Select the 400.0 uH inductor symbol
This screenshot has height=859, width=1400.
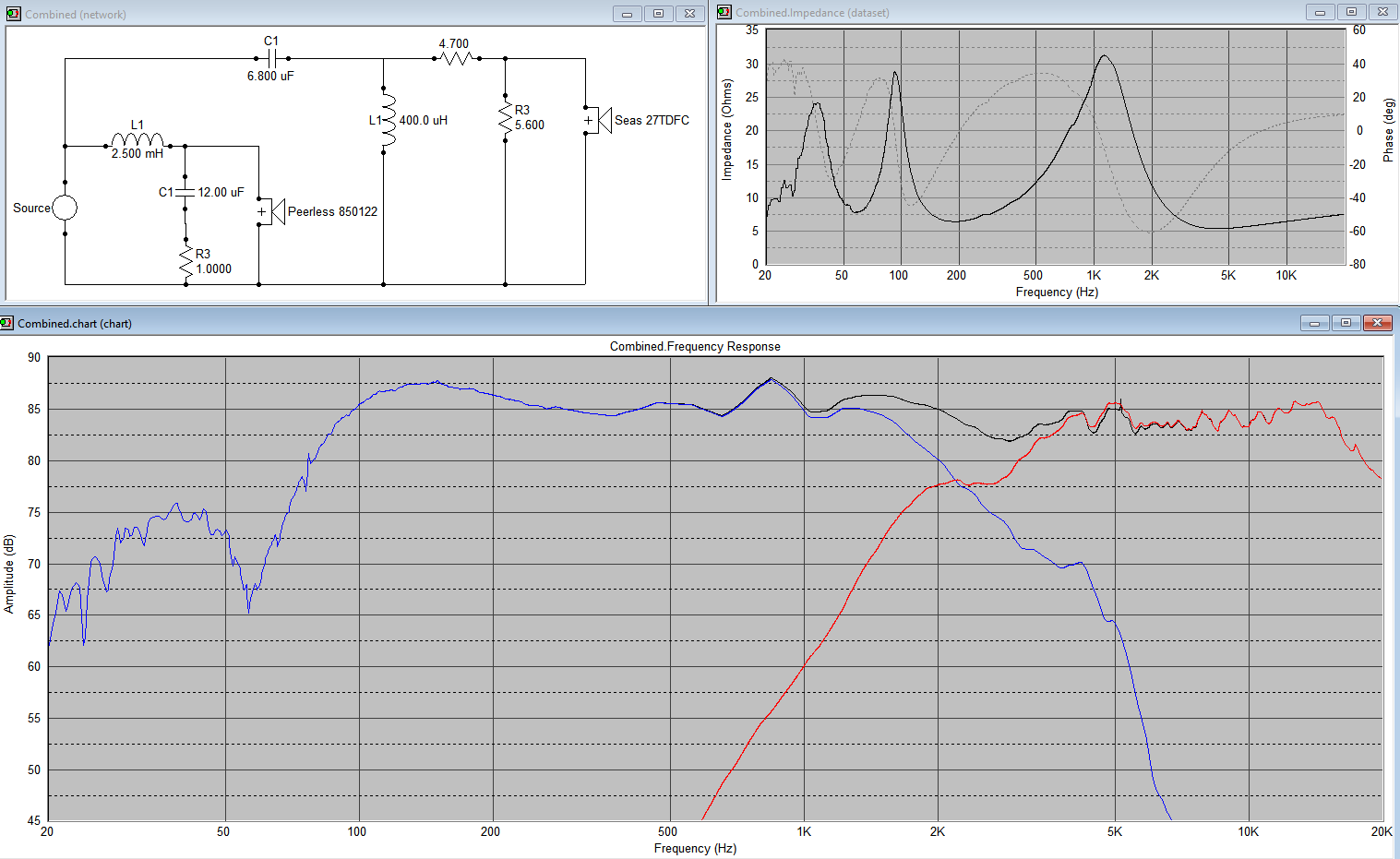point(389,120)
